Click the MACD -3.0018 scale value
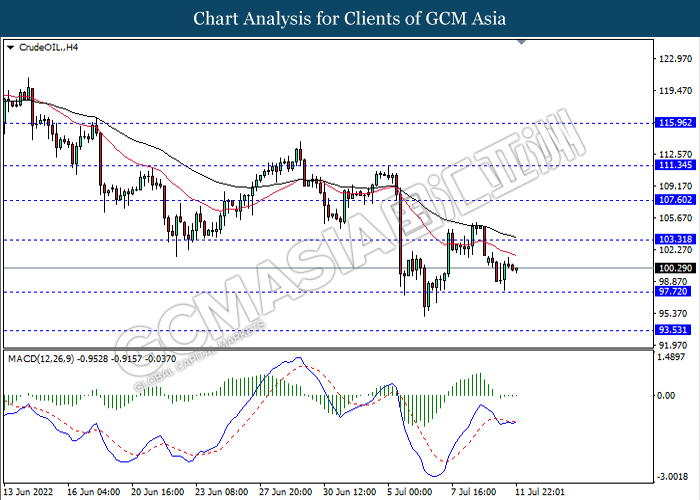This screenshot has width=700, height=500. (671, 477)
